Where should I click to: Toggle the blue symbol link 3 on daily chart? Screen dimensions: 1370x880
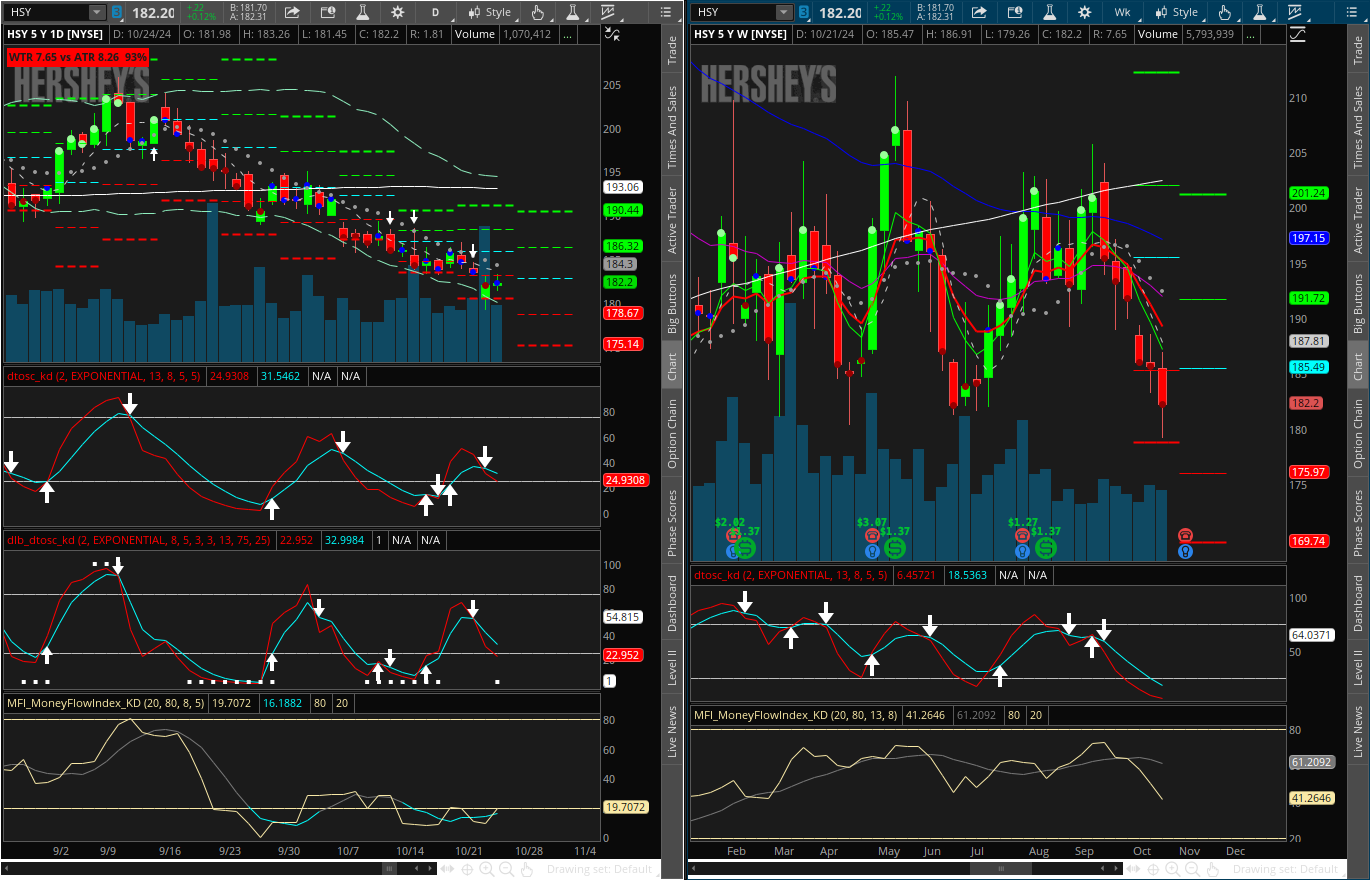click(118, 12)
